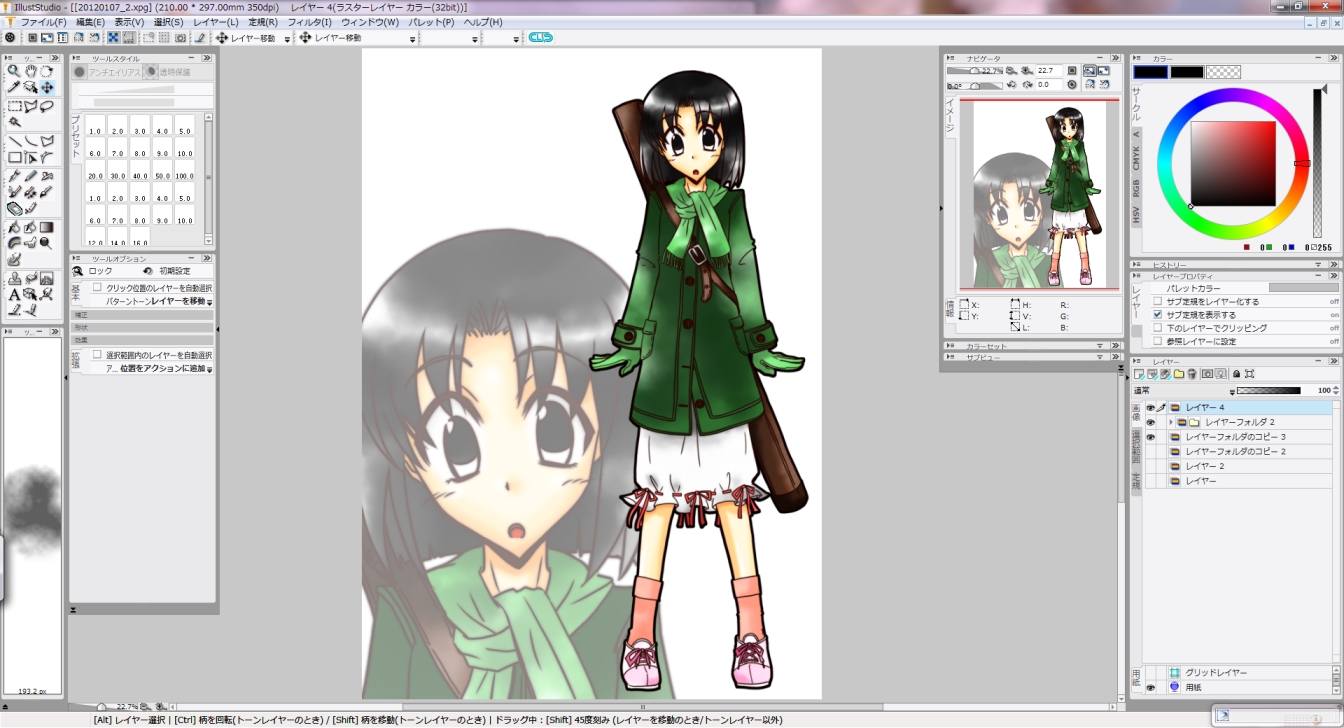Viewport: 1344px width, 728px height.
Task: Select the Hand pan tool
Action: [30, 72]
